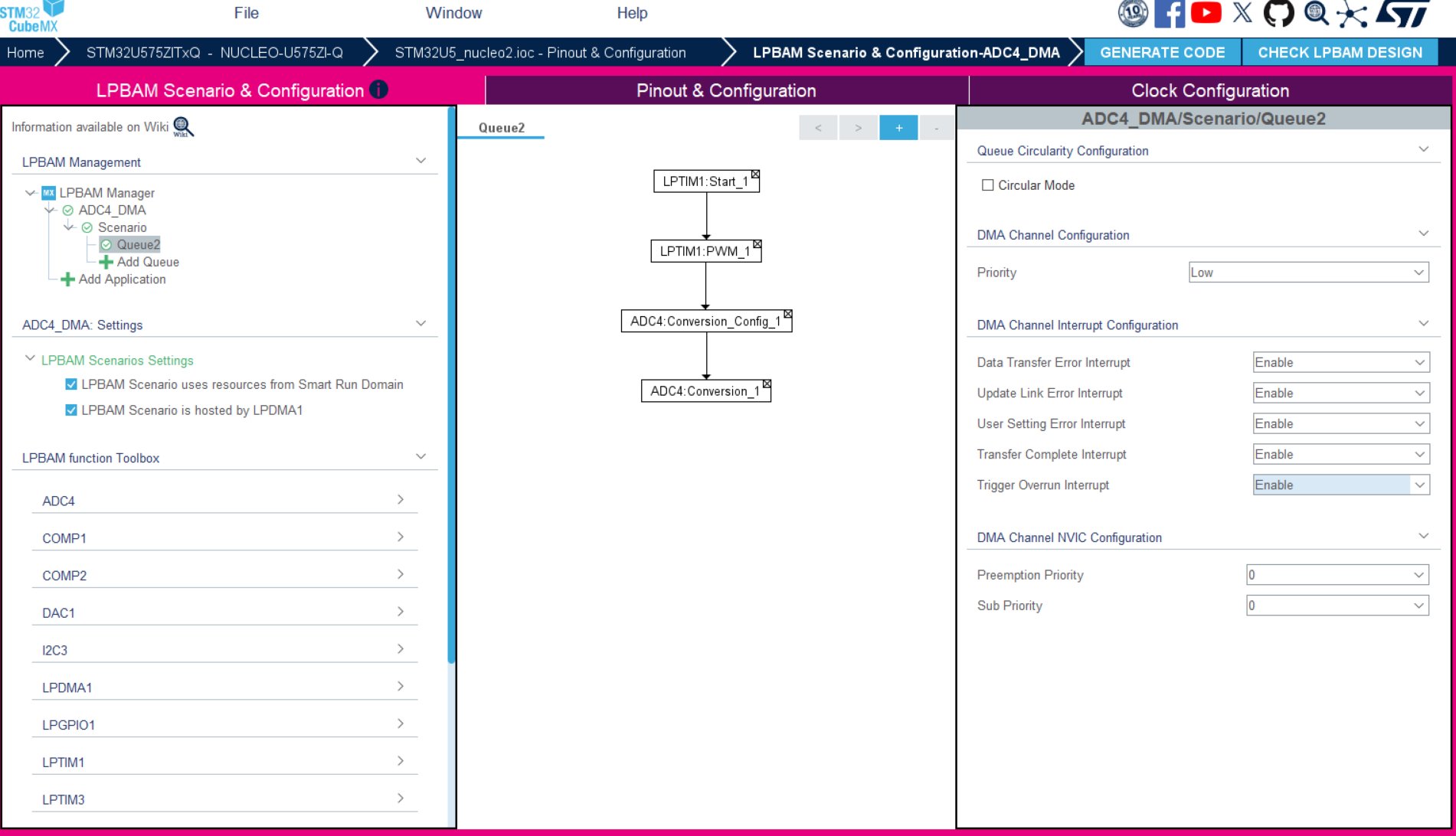Click the GENERATE CODE button
This screenshot has height=836, width=1456.
[x=1162, y=52]
